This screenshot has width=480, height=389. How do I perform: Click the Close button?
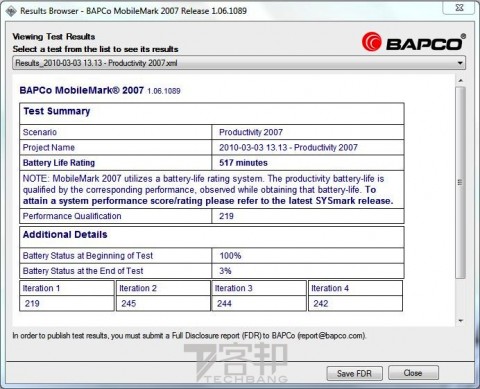pos(413,373)
